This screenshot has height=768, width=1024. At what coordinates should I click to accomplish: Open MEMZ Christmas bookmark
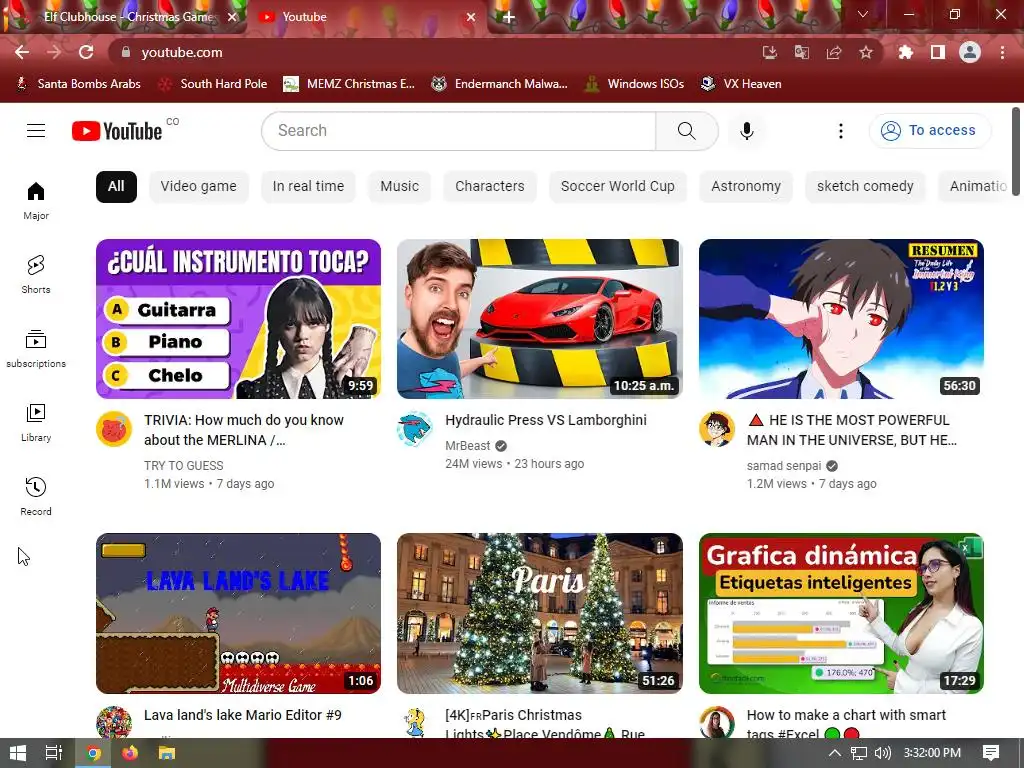coord(349,84)
